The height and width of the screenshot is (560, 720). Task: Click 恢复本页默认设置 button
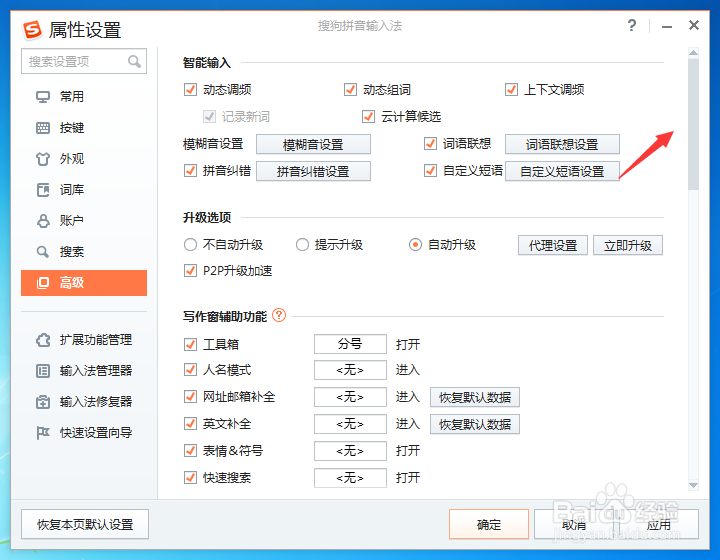coord(85,524)
